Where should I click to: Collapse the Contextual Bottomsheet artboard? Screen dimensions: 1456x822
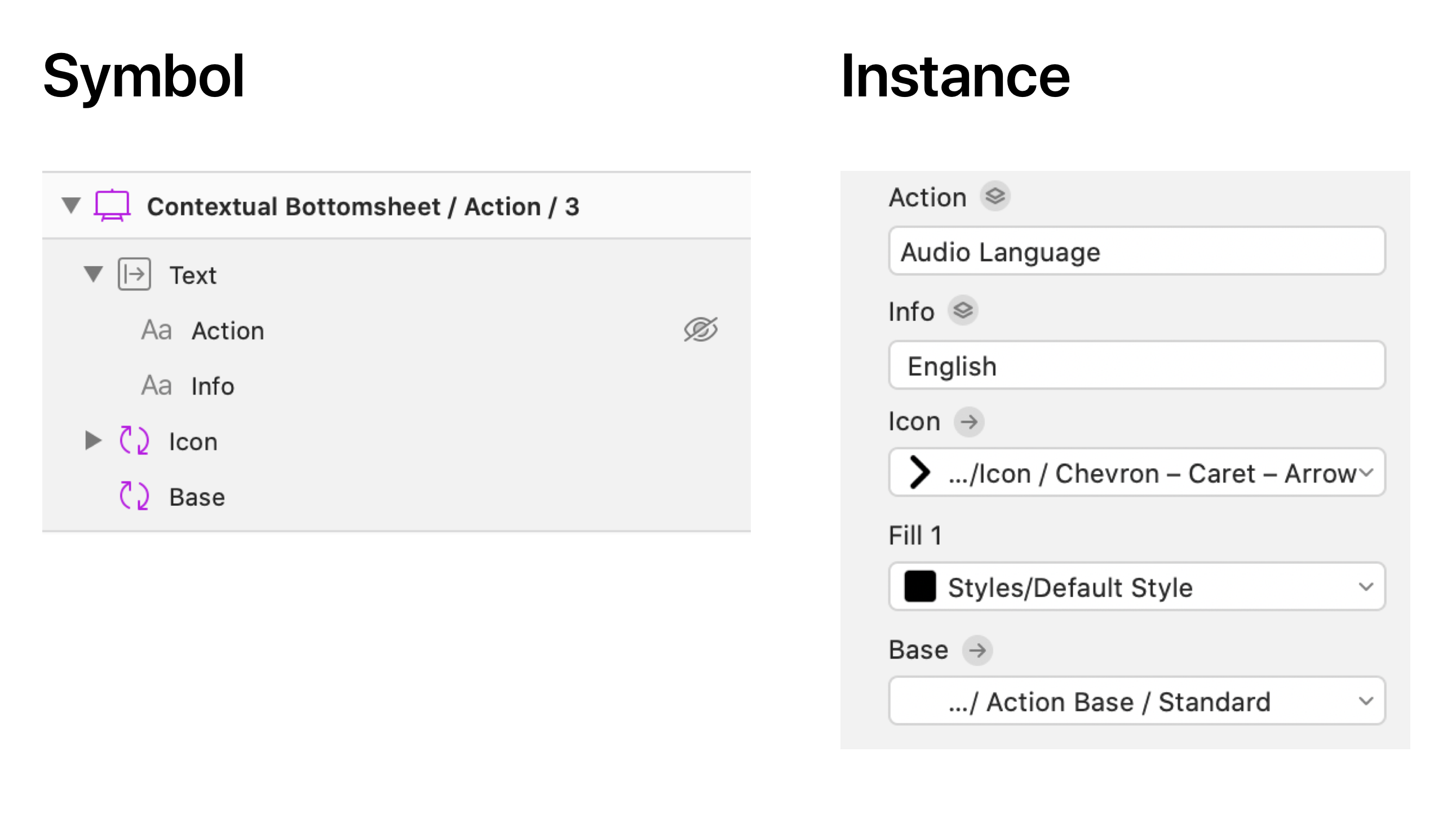(71, 205)
